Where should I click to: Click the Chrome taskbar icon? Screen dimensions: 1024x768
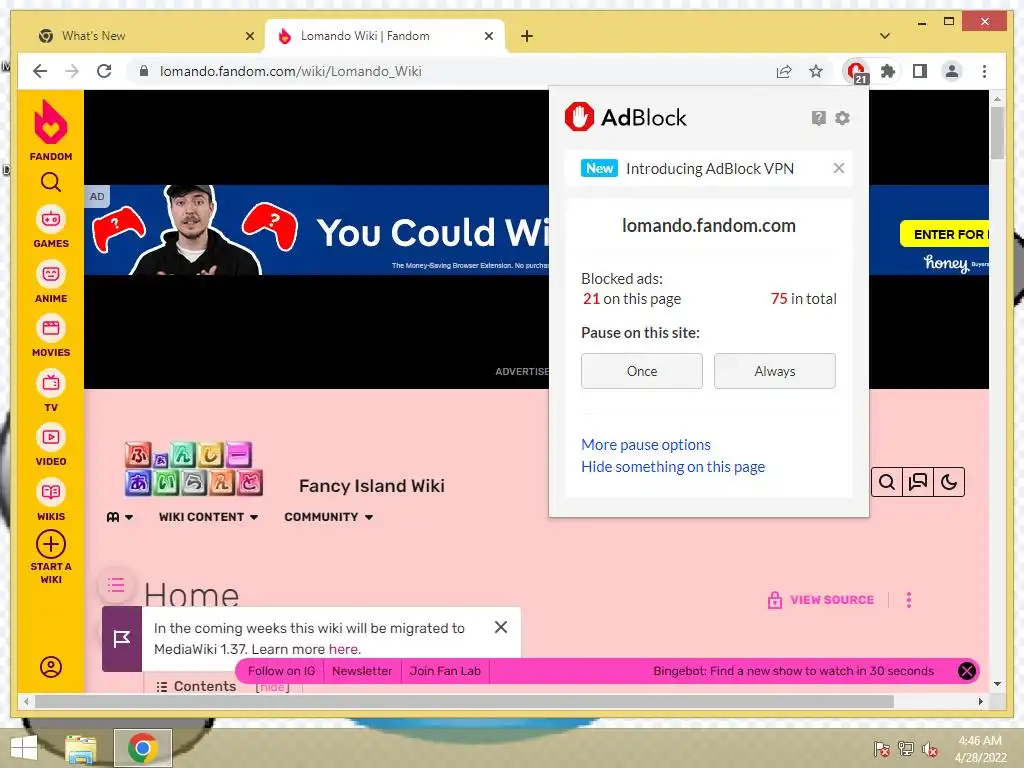[143, 748]
